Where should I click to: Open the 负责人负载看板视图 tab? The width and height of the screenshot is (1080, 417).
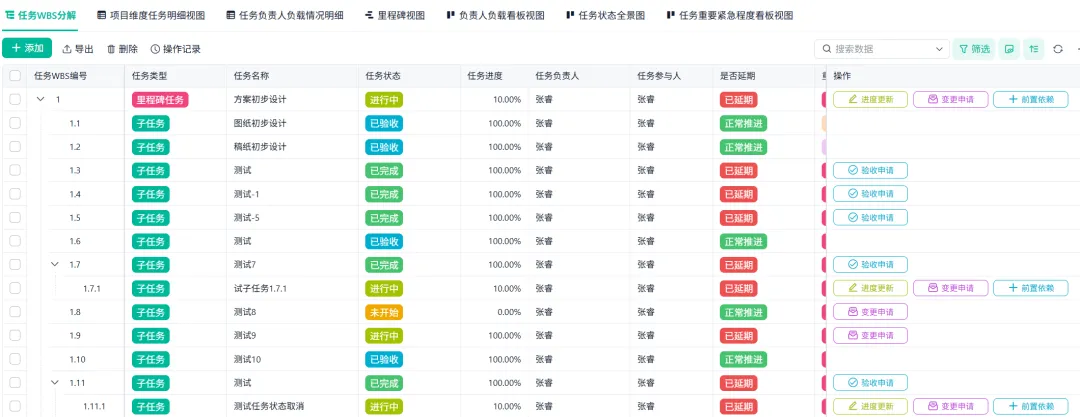pyautogui.click(x=495, y=15)
